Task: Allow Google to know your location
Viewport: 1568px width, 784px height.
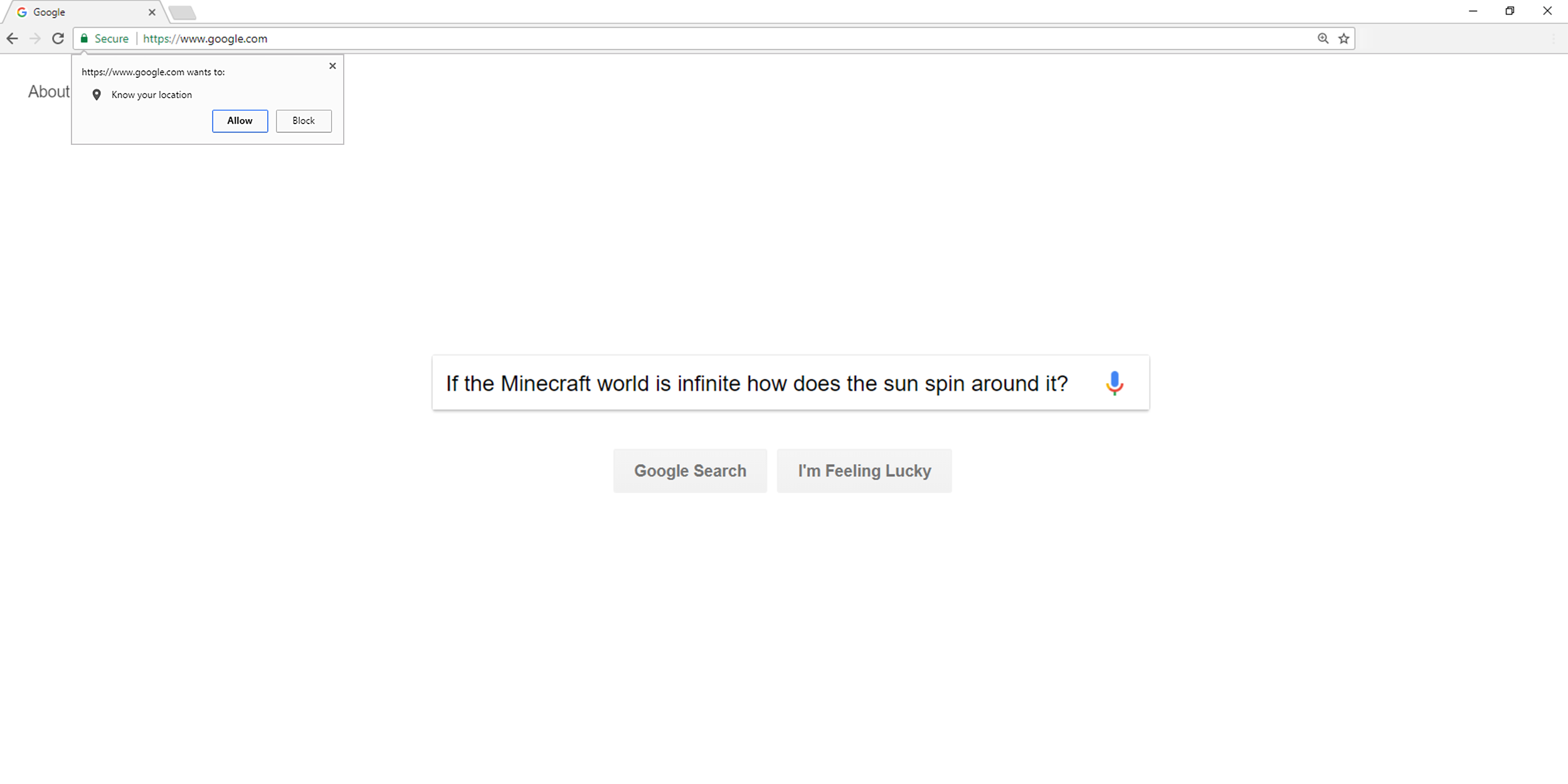Action: pos(240,120)
